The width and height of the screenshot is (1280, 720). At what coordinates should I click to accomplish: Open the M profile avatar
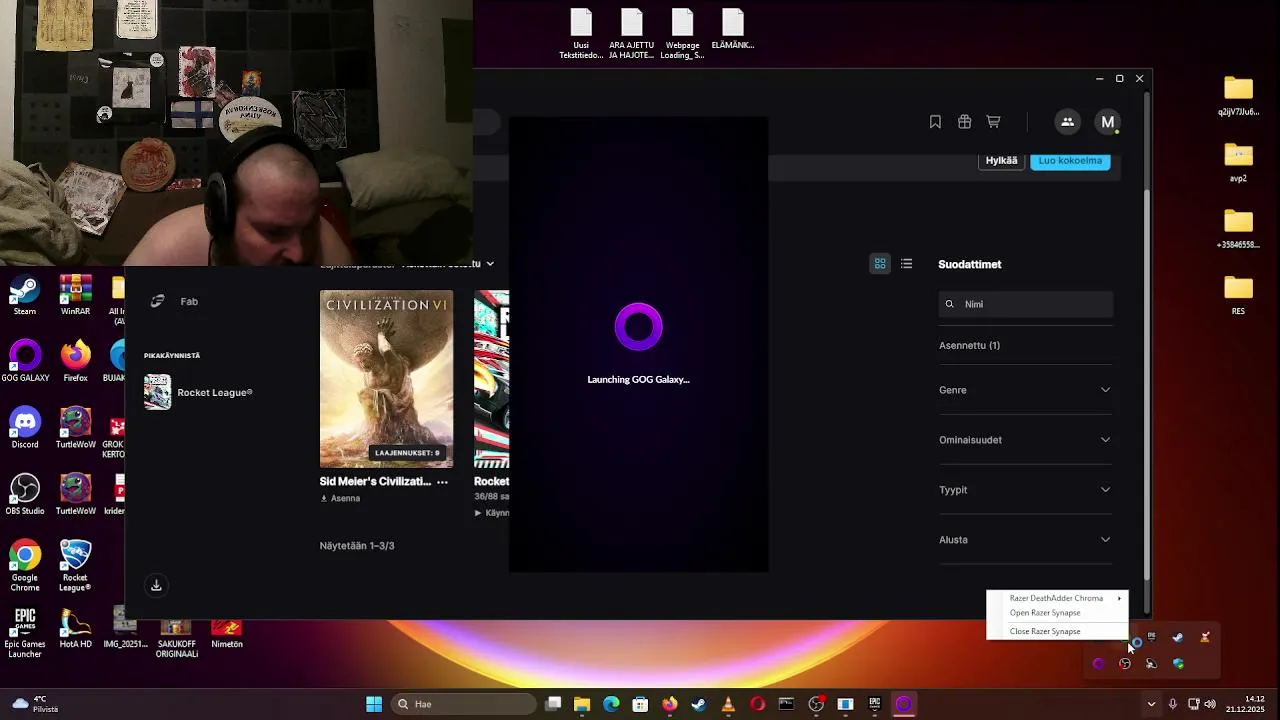tap(1107, 122)
